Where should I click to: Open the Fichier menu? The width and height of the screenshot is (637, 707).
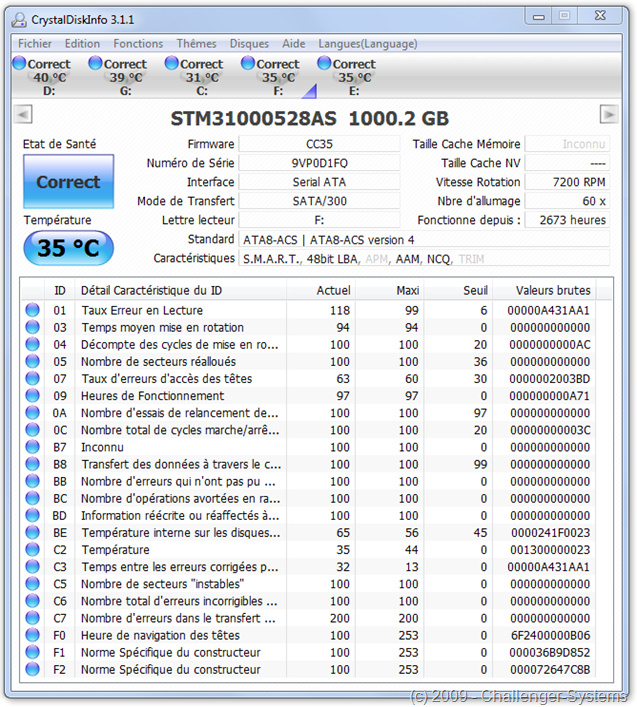tap(35, 44)
